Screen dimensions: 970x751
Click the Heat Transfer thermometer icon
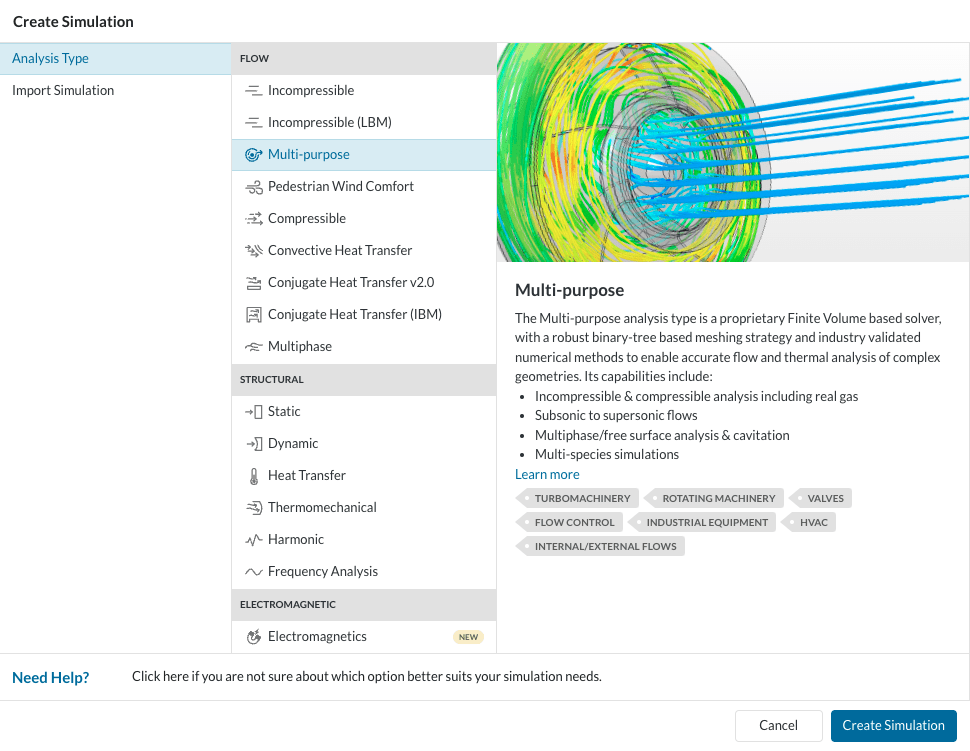tap(253, 476)
